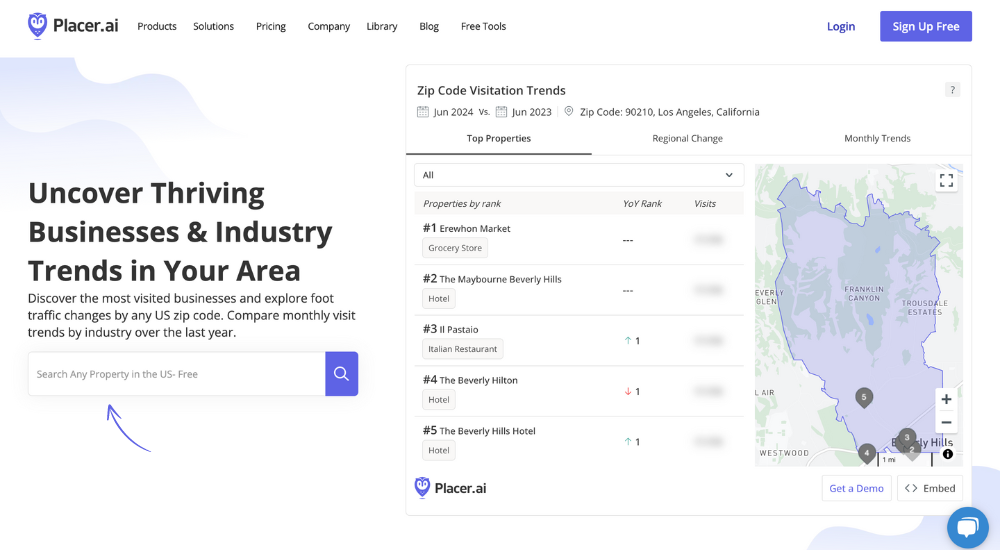Image resolution: width=1000 pixels, height=550 pixels.
Task: Click Hotel tag under The Maybourne
Action: pyautogui.click(x=439, y=299)
